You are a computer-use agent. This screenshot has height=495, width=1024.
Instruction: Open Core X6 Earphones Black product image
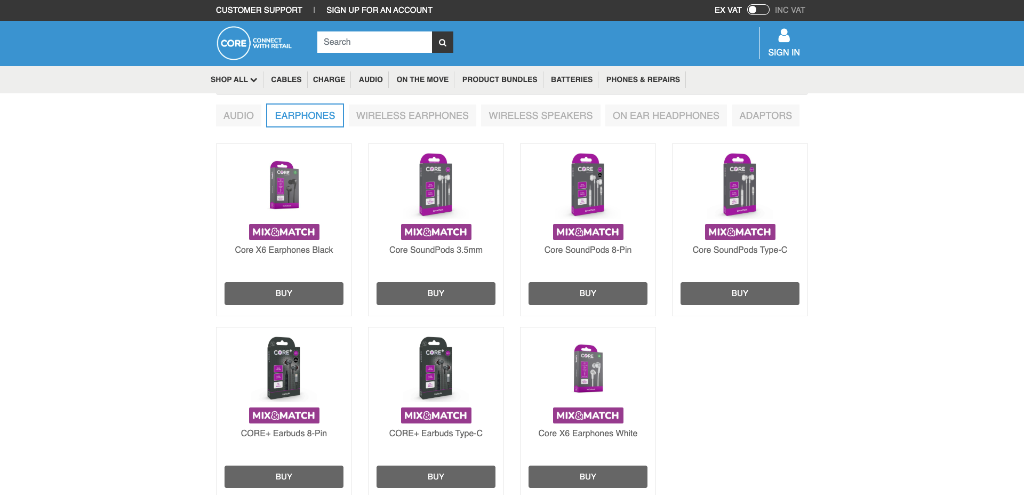click(x=284, y=185)
